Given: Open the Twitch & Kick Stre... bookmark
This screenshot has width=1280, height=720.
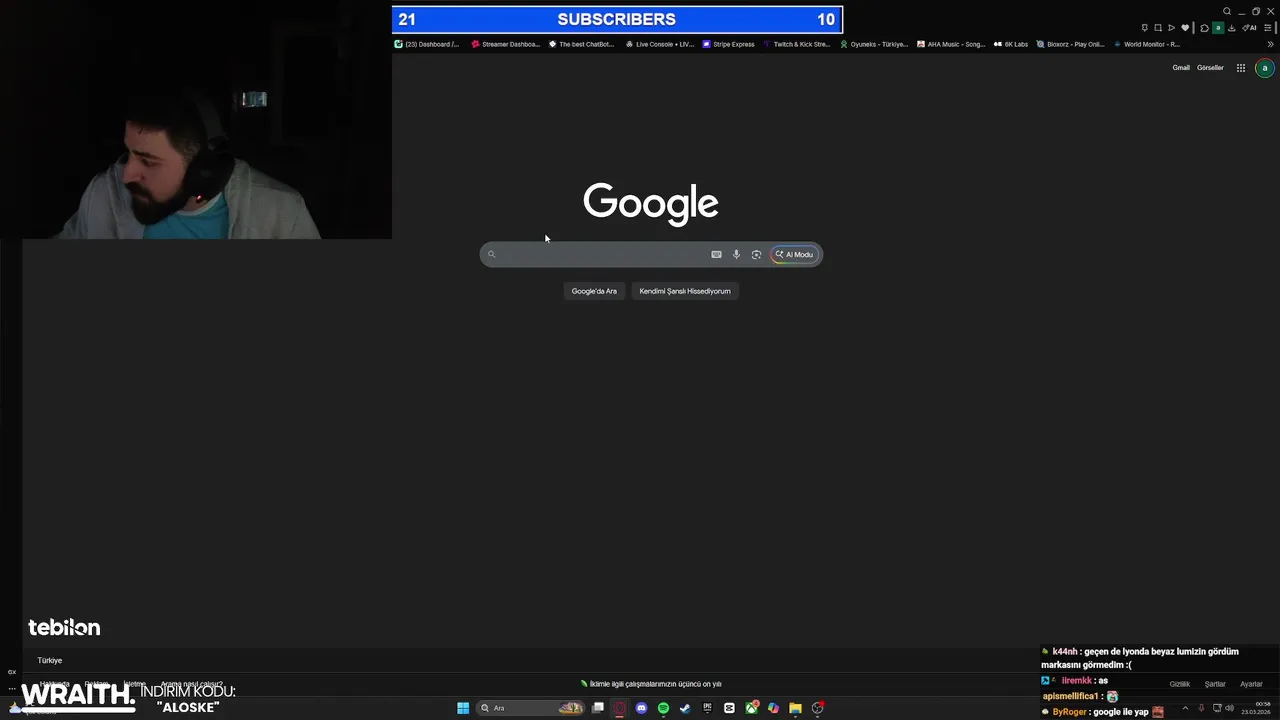Looking at the screenshot, I should pos(796,44).
